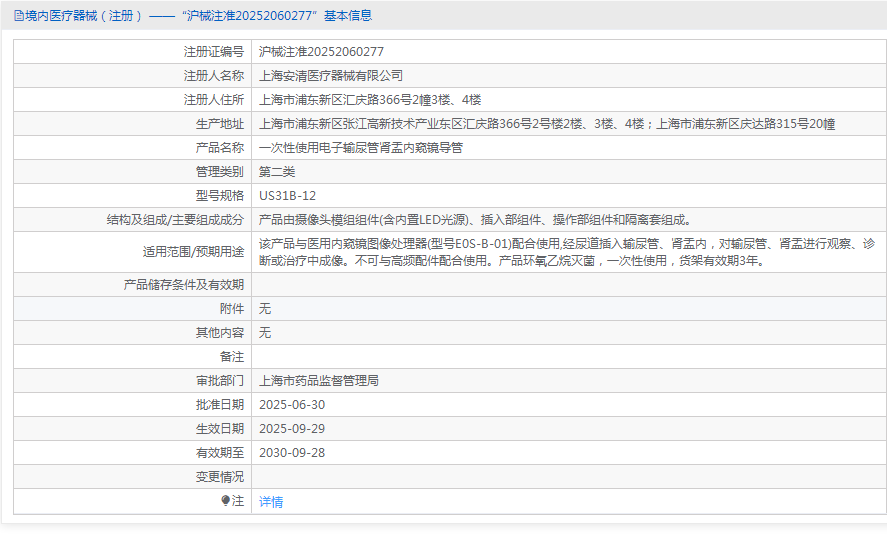Click the 注册人名称 label
The height and width of the screenshot is (535, 887).
[214, 76]
